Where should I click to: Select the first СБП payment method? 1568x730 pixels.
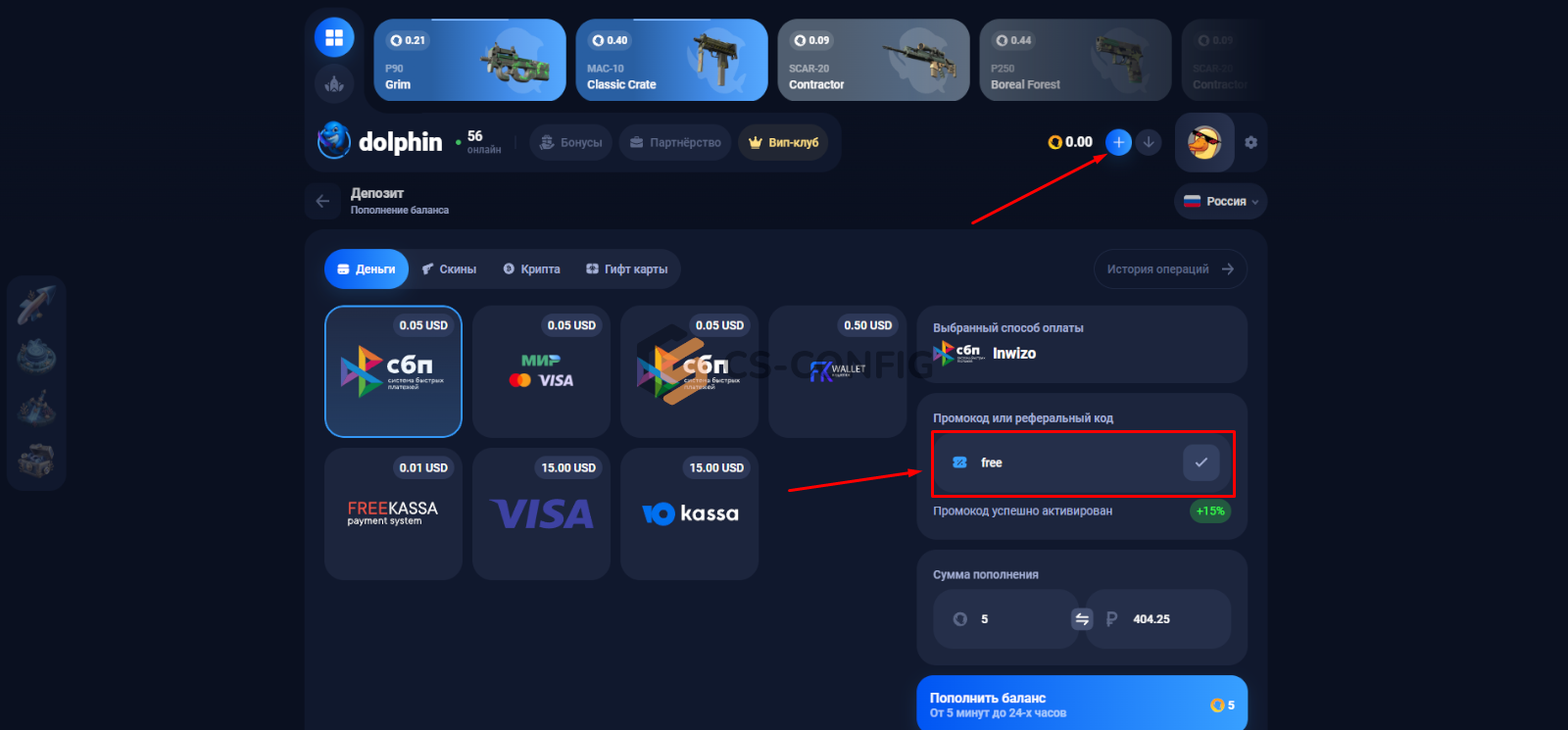pos(393,371)
